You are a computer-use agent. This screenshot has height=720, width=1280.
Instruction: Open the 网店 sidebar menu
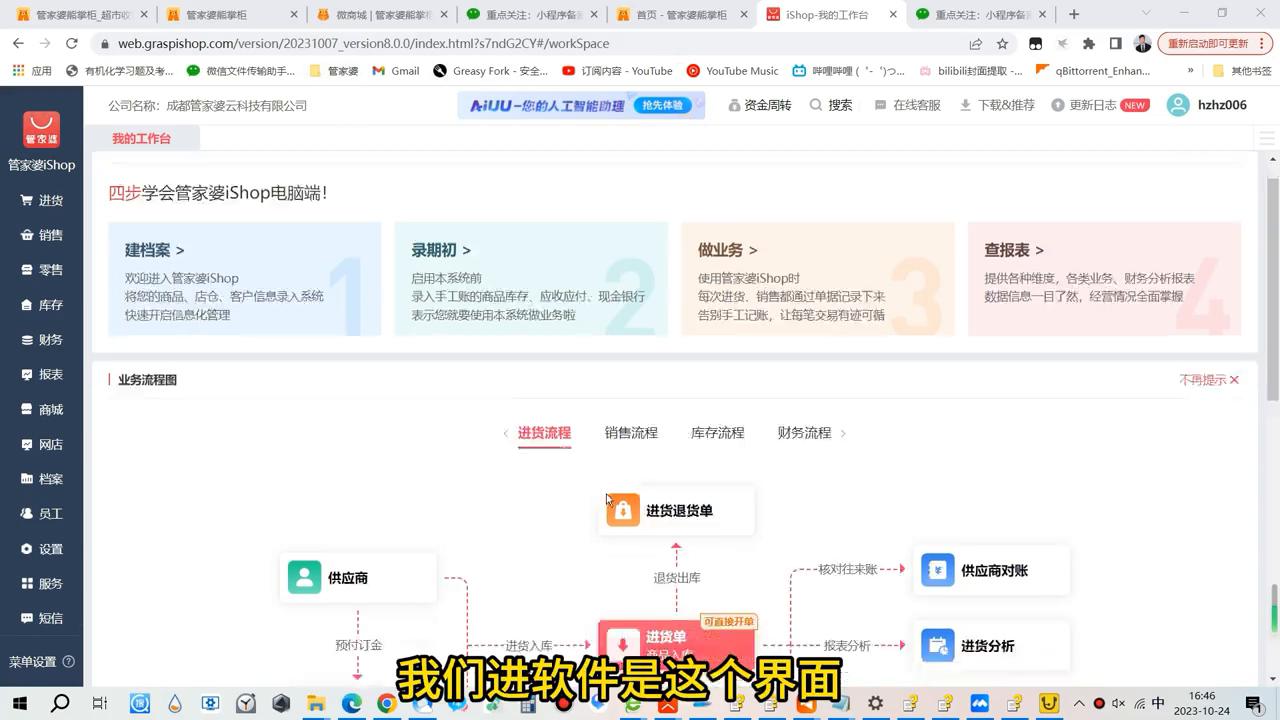click(41, 444)
